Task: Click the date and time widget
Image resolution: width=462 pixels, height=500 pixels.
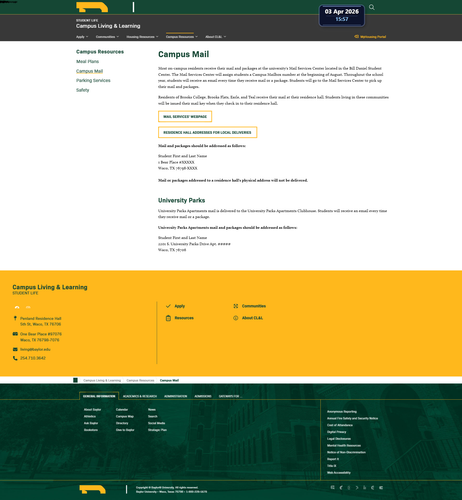Action: point(342,15)
